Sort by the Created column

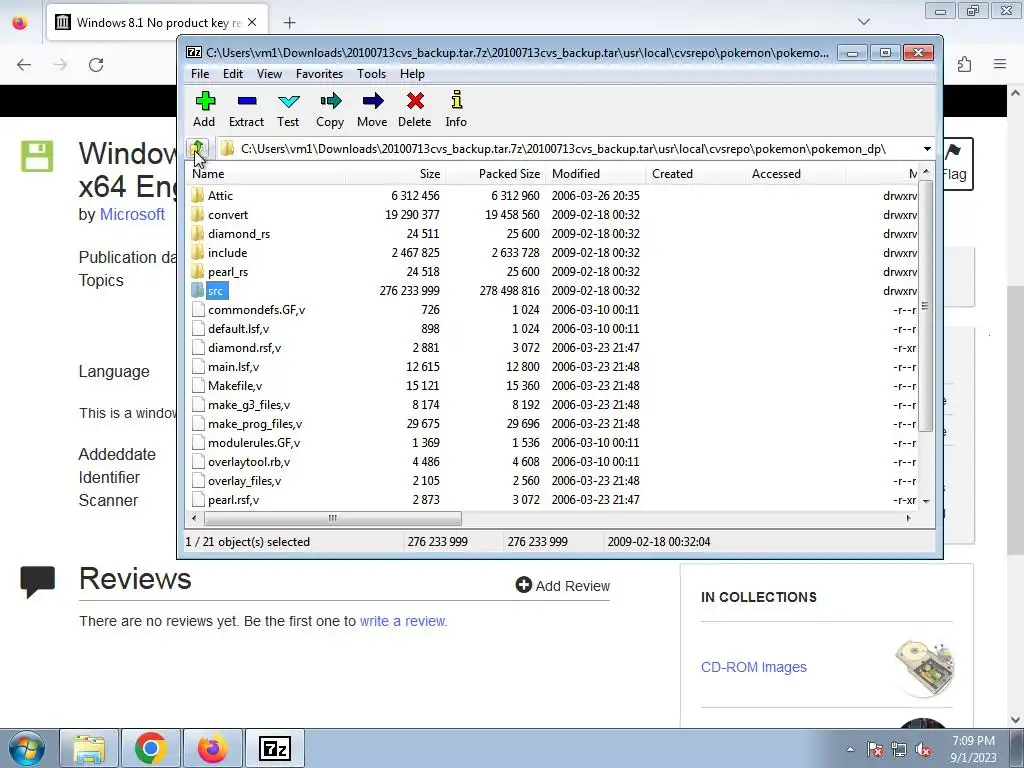click(x=696, y=174)
